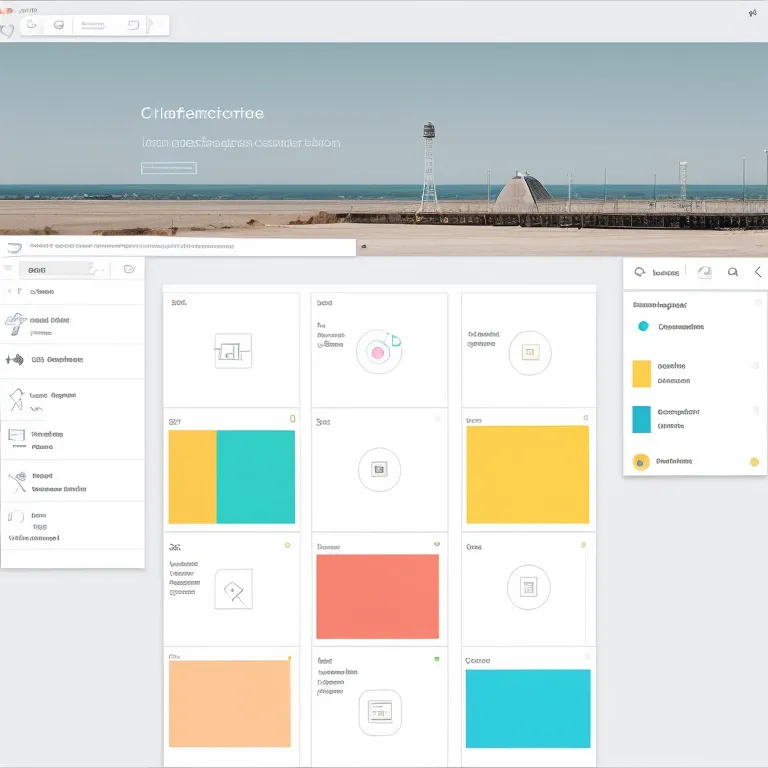The height and width of the screenshot is (768, 768).
Task: Open the dropdown in the left sidebar header
Action: tap(97, 269)
